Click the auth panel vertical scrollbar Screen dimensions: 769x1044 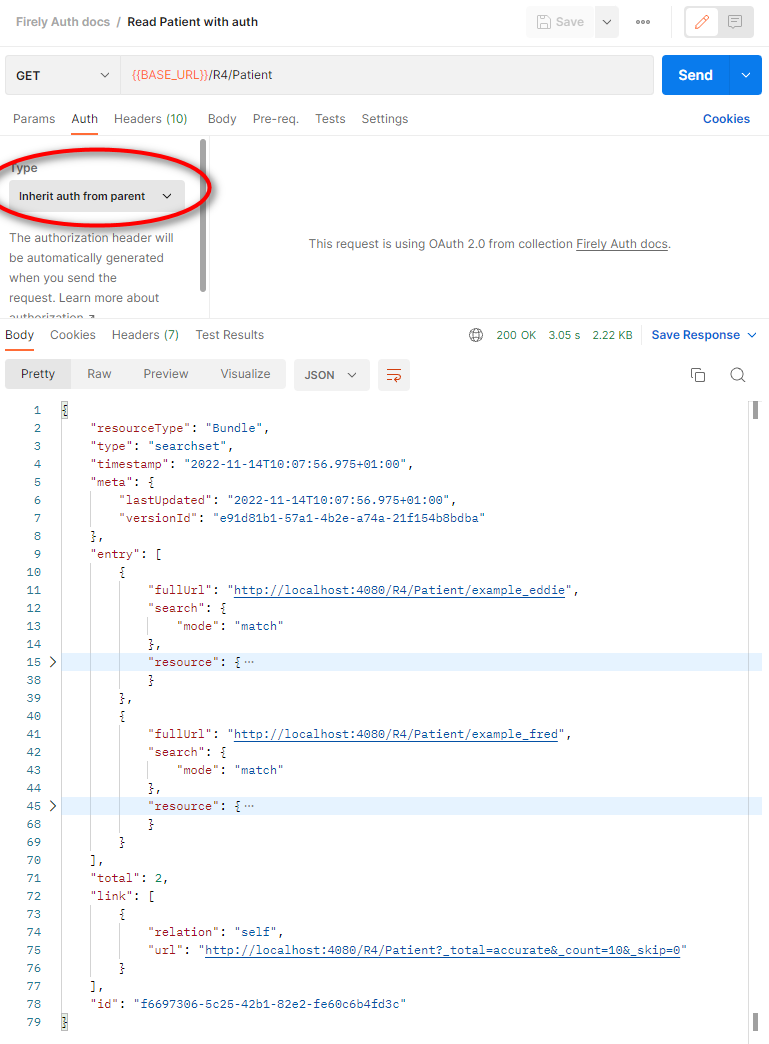click(x=203, y=215)
